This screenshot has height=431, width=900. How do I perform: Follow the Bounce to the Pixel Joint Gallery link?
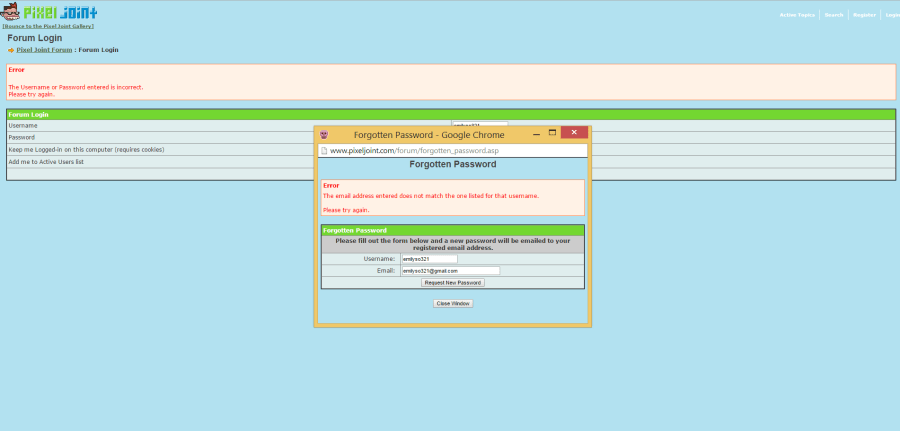coord(48,26)
